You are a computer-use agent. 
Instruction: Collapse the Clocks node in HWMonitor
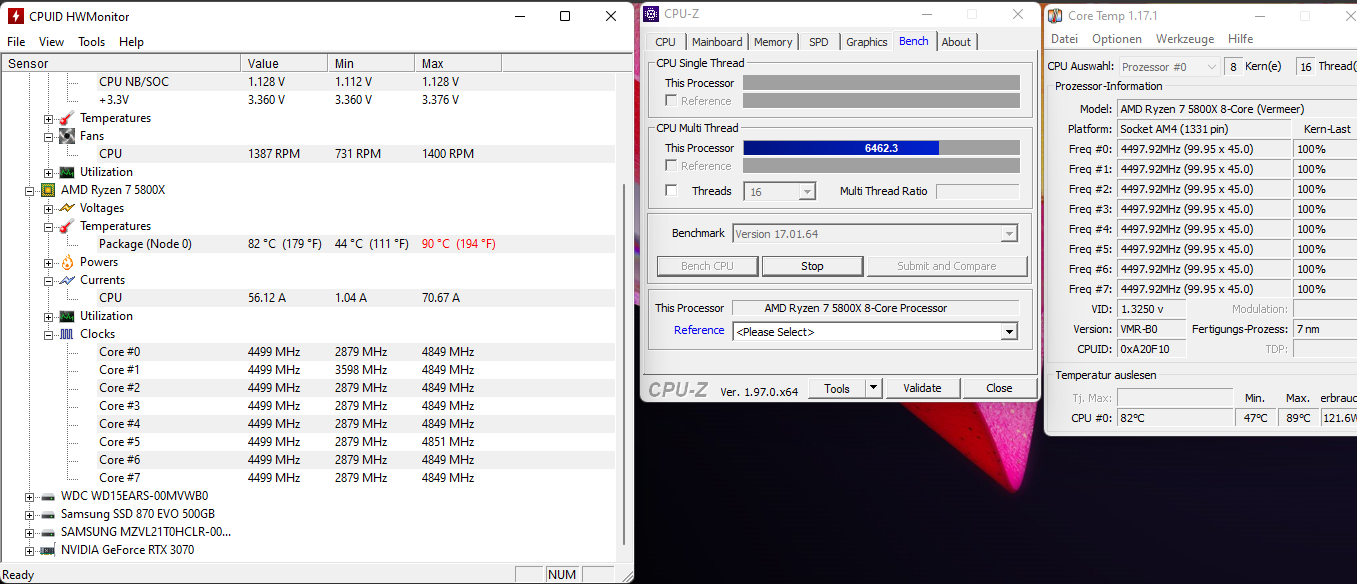(48, 334)
